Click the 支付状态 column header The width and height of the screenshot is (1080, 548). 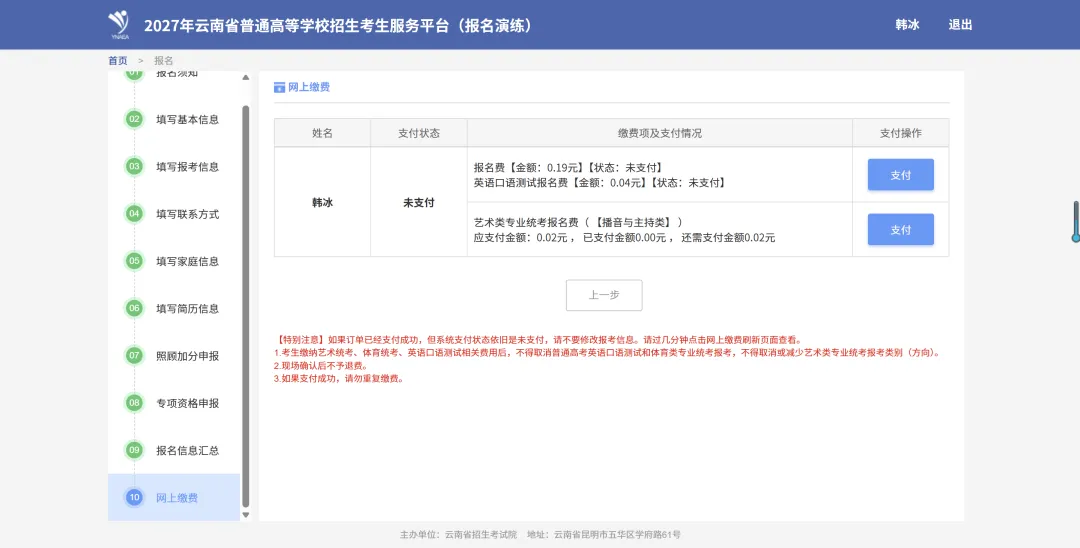point(419,133)
